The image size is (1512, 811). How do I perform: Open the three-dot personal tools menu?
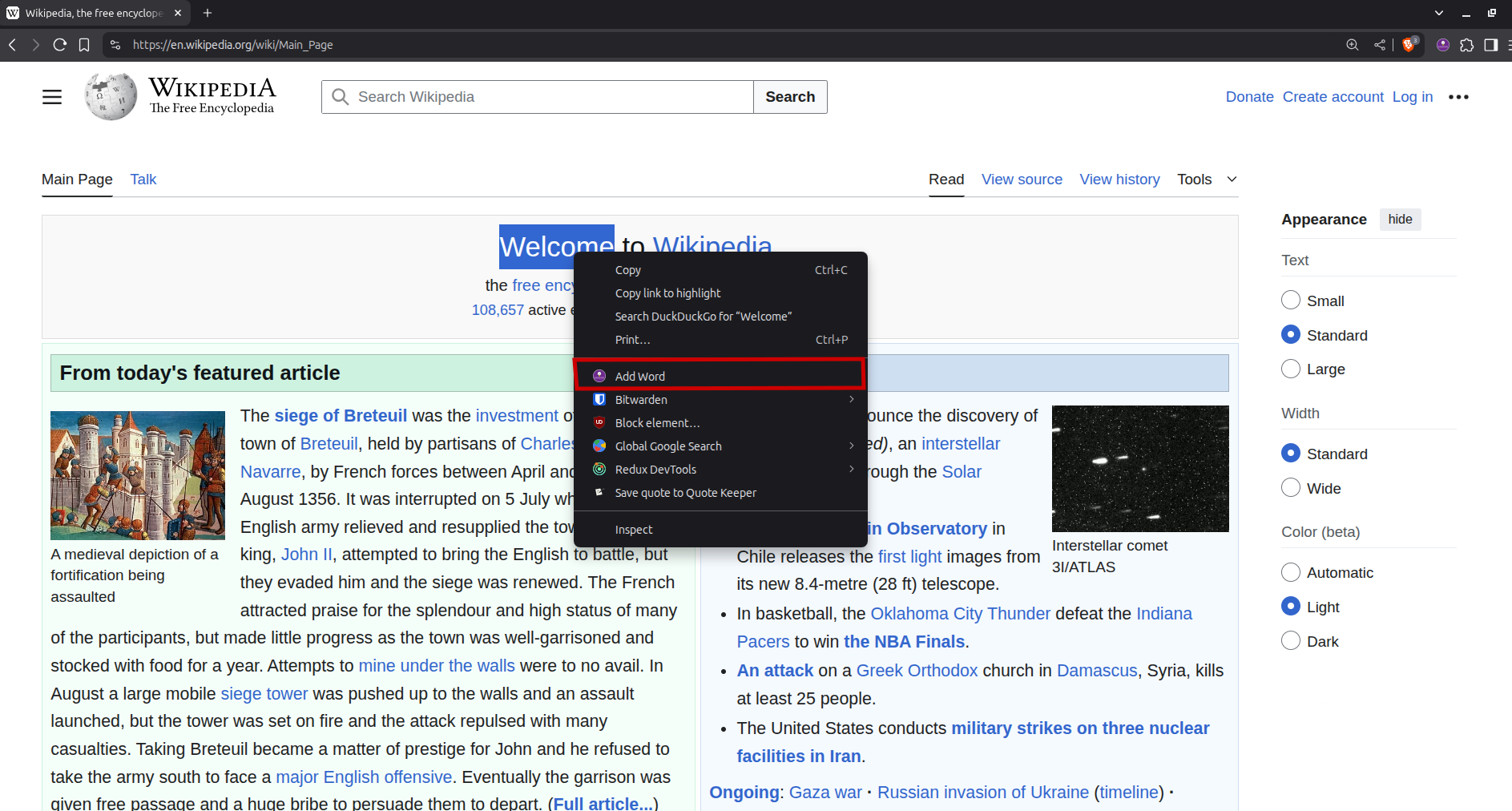point(1458,97)
